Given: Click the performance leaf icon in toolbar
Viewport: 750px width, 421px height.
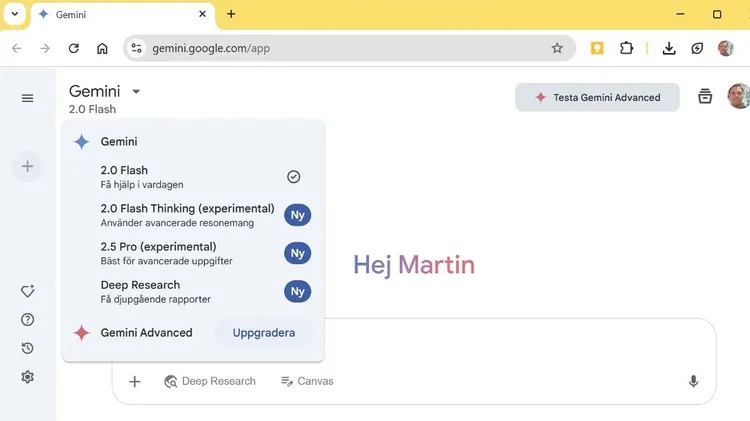Looking at the screenshot, I should (697, 48).
